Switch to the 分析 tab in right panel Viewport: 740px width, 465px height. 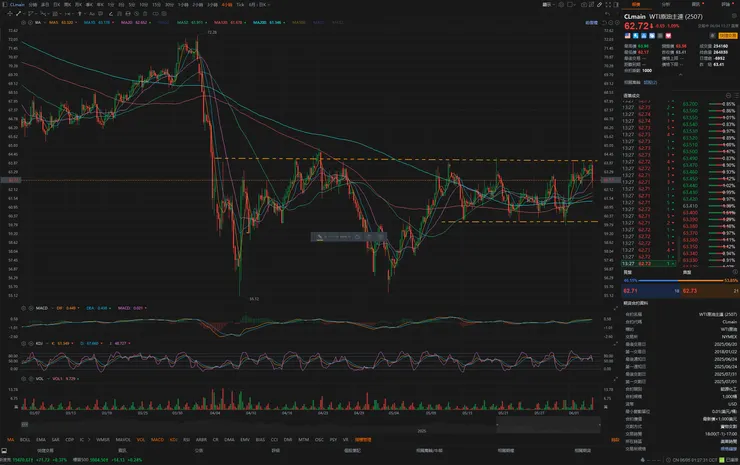(665, 4)
